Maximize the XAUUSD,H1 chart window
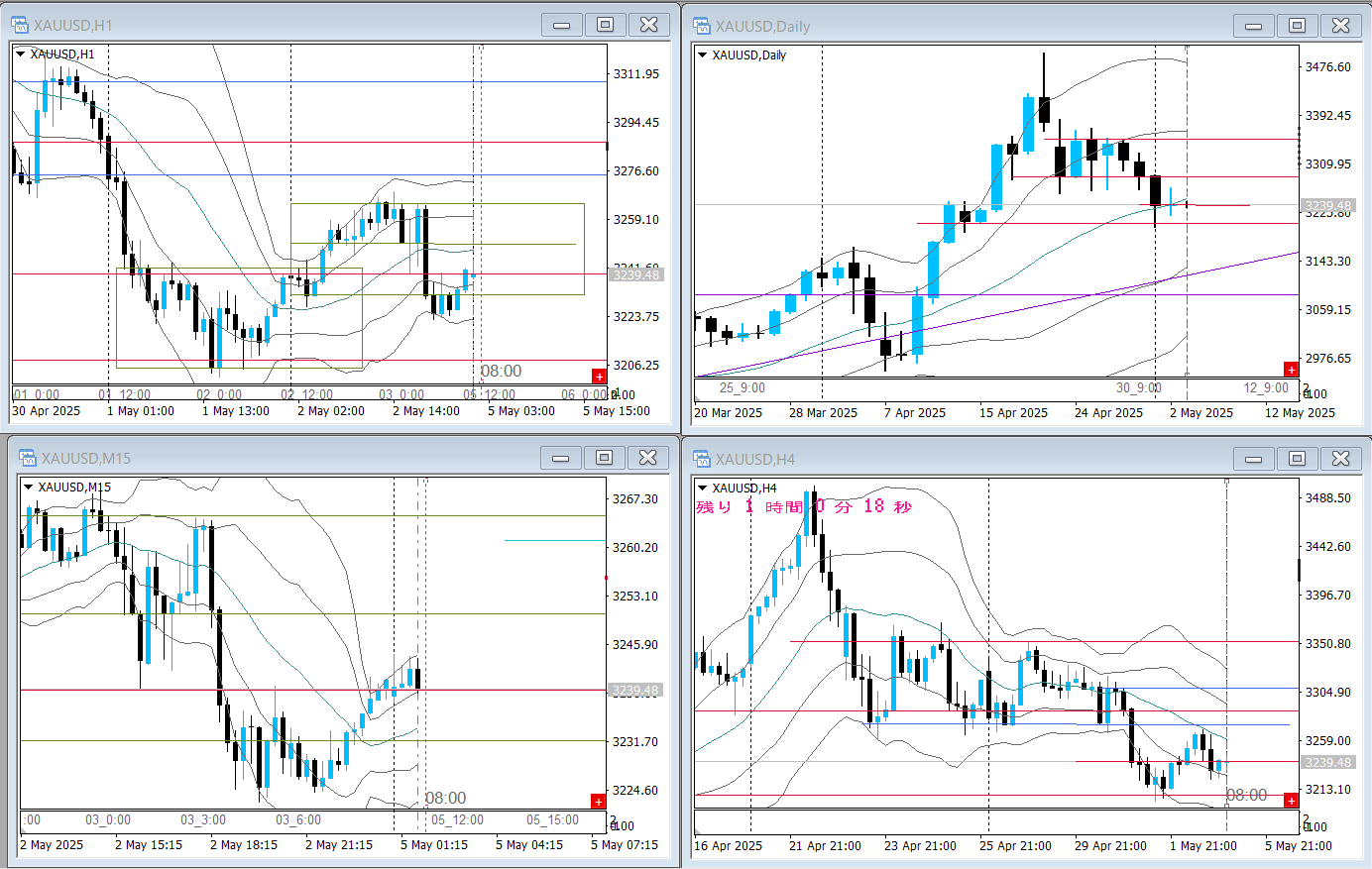 605,25
